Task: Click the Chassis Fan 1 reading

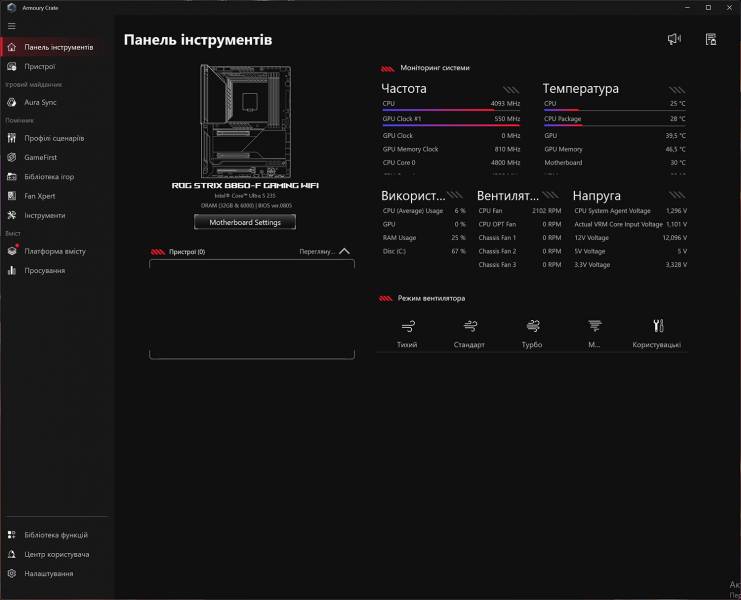Action: [519, 238]
